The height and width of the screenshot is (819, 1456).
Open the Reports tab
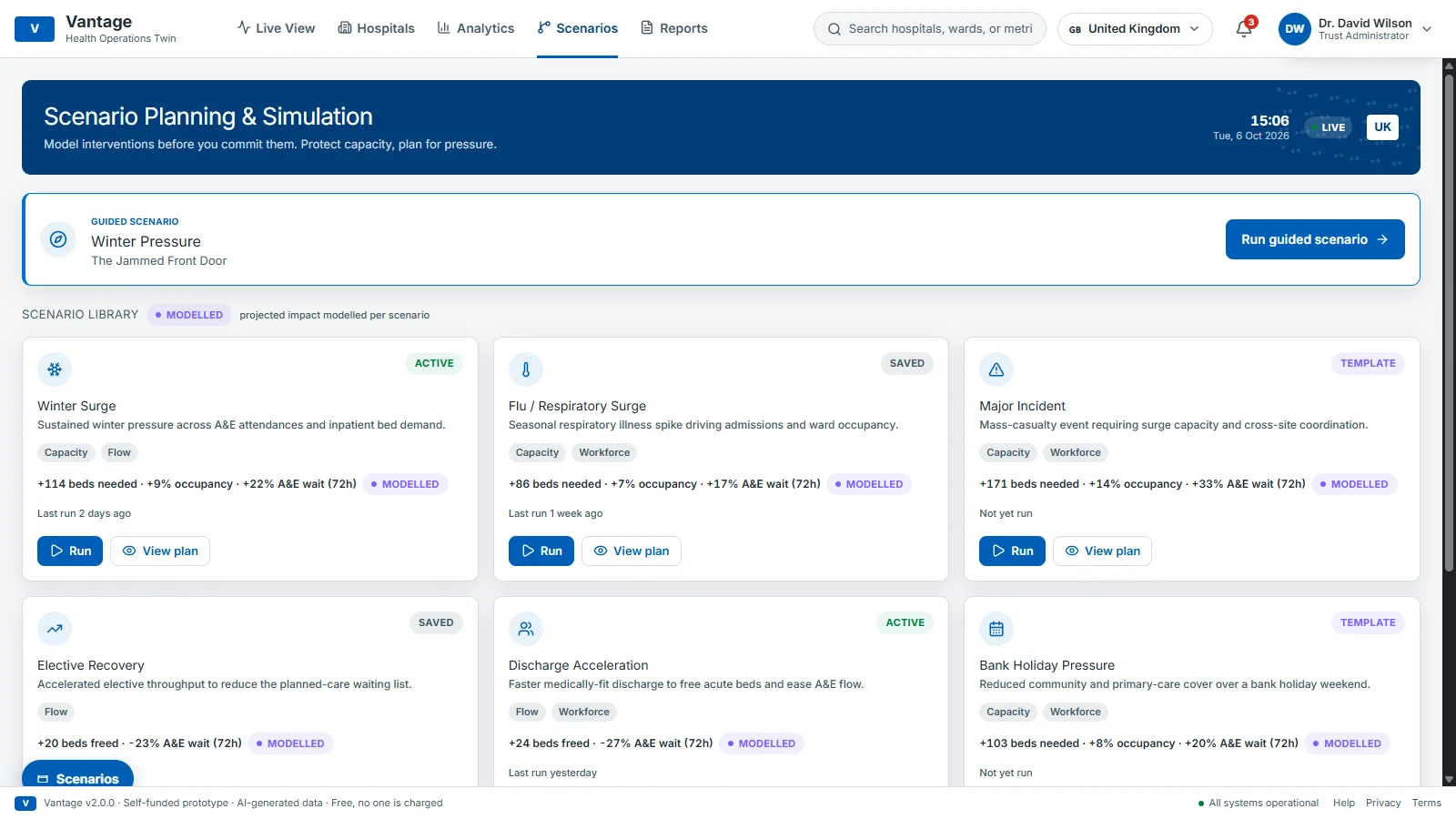[x=674, y=28]
